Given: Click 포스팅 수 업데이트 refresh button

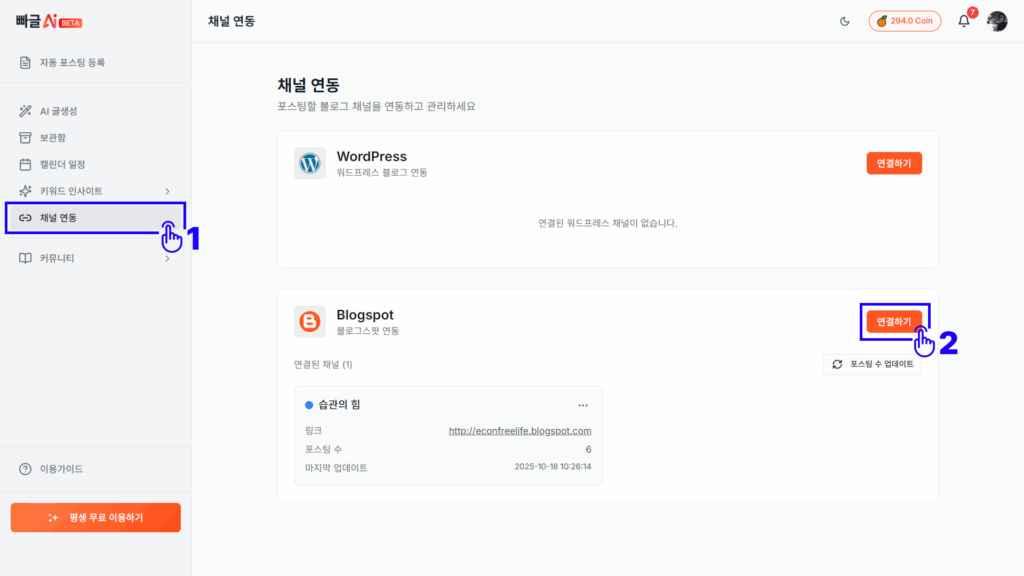Looking at the screenshot, I should pos(872,365).
